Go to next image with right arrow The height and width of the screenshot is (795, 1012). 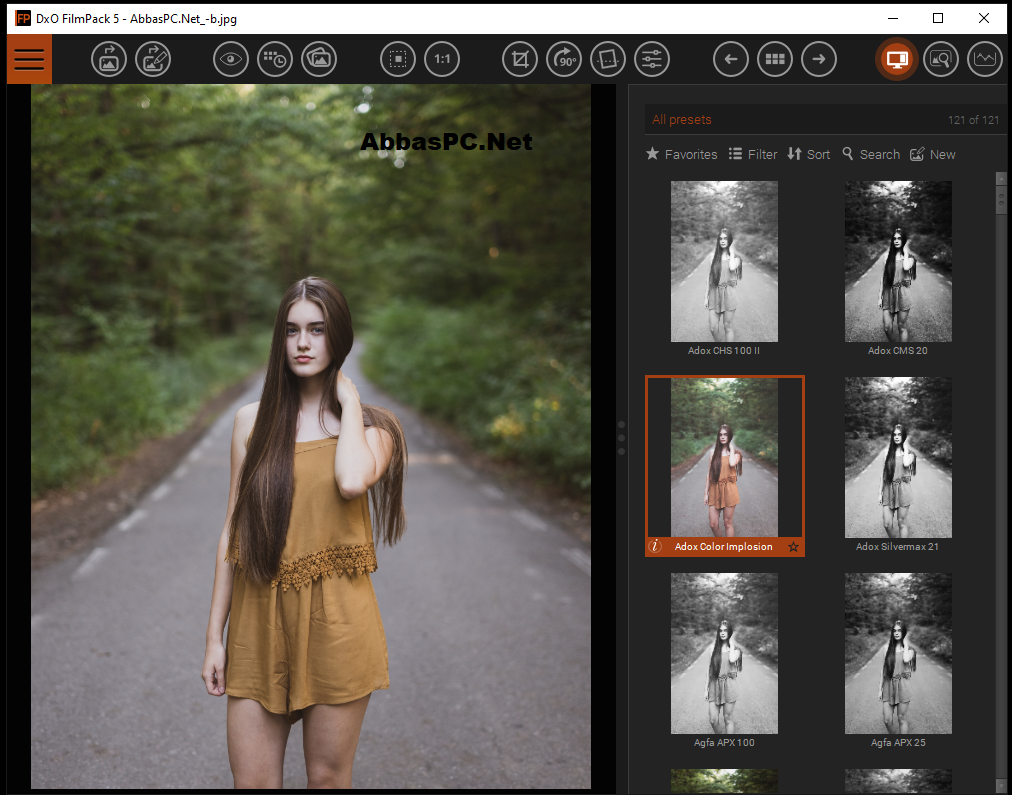819,59
